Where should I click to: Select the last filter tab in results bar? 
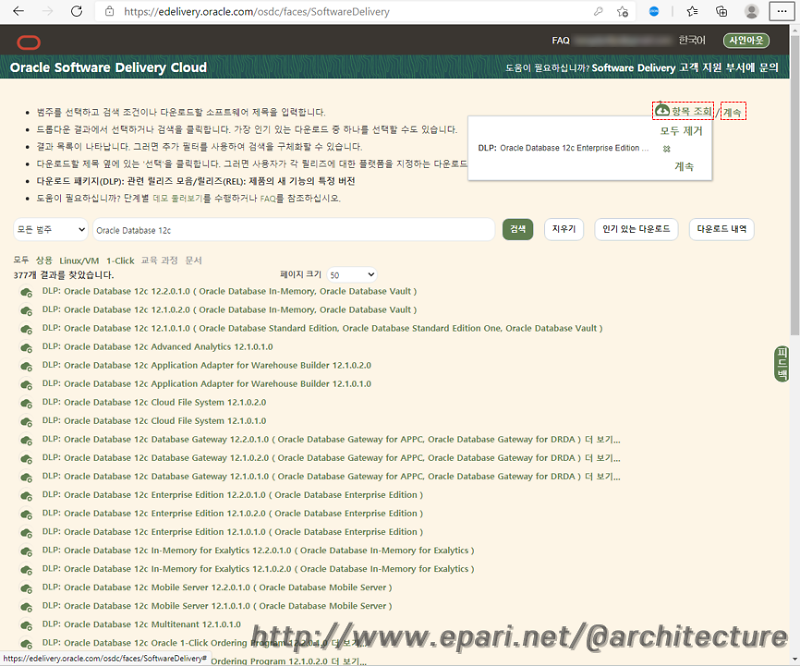[x=193, y=261]
